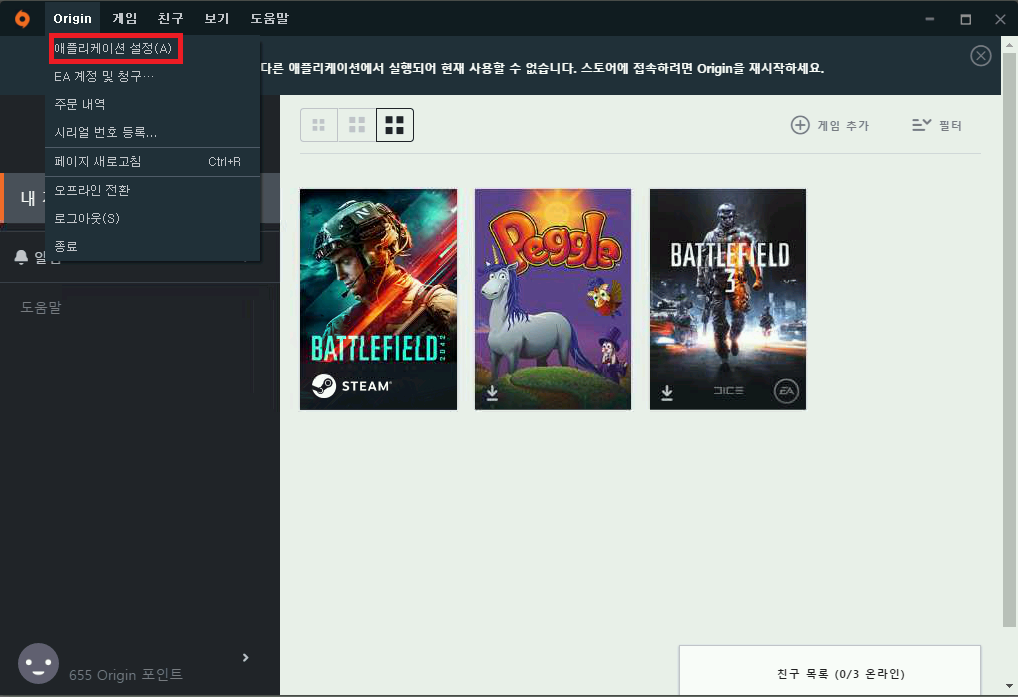Click the Battlefield 3 download arrow icon
The height and width of the screenshot is (697, 1018).
667,393
